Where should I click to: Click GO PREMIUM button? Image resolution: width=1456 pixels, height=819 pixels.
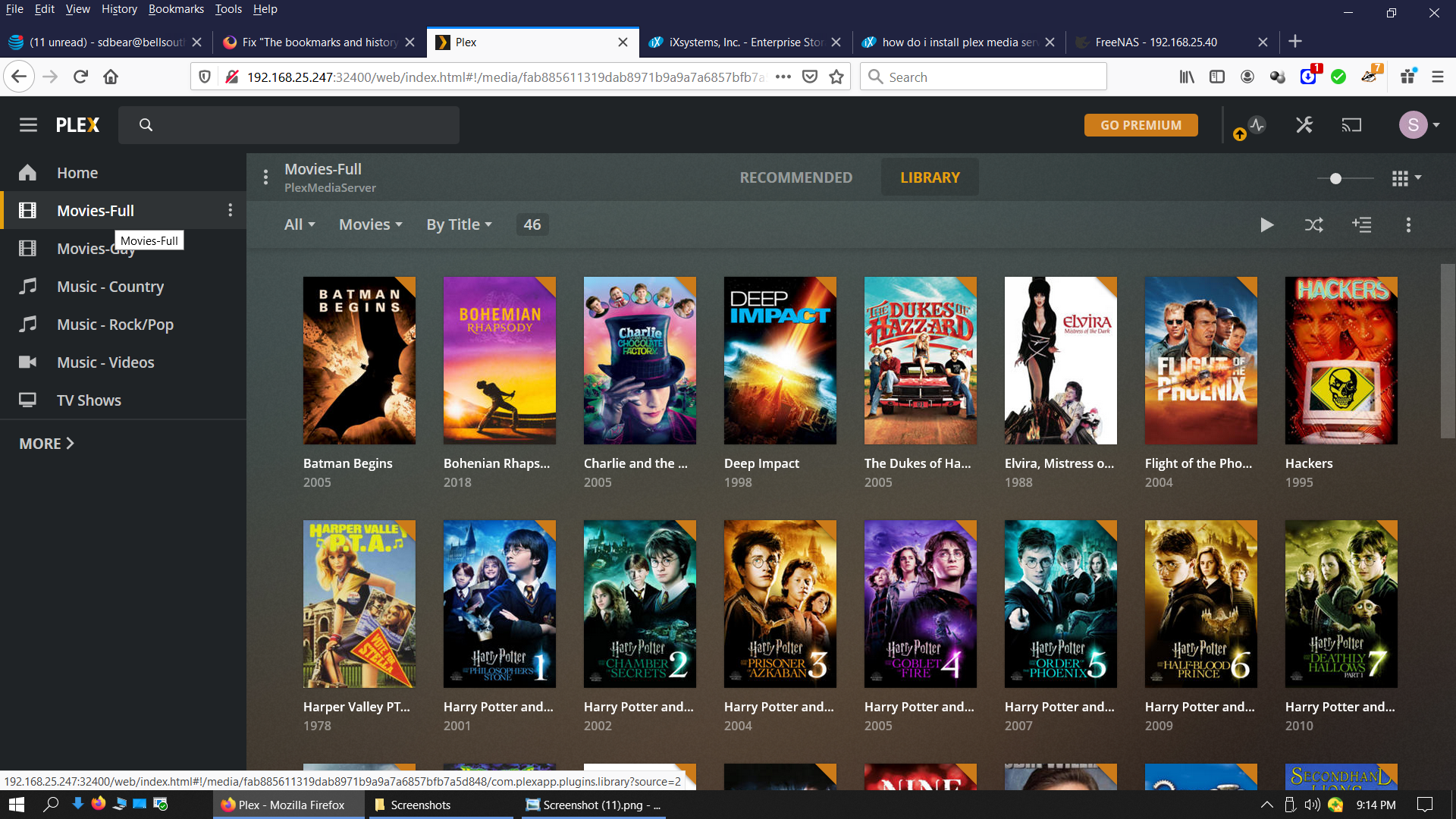click(1141, 125)
